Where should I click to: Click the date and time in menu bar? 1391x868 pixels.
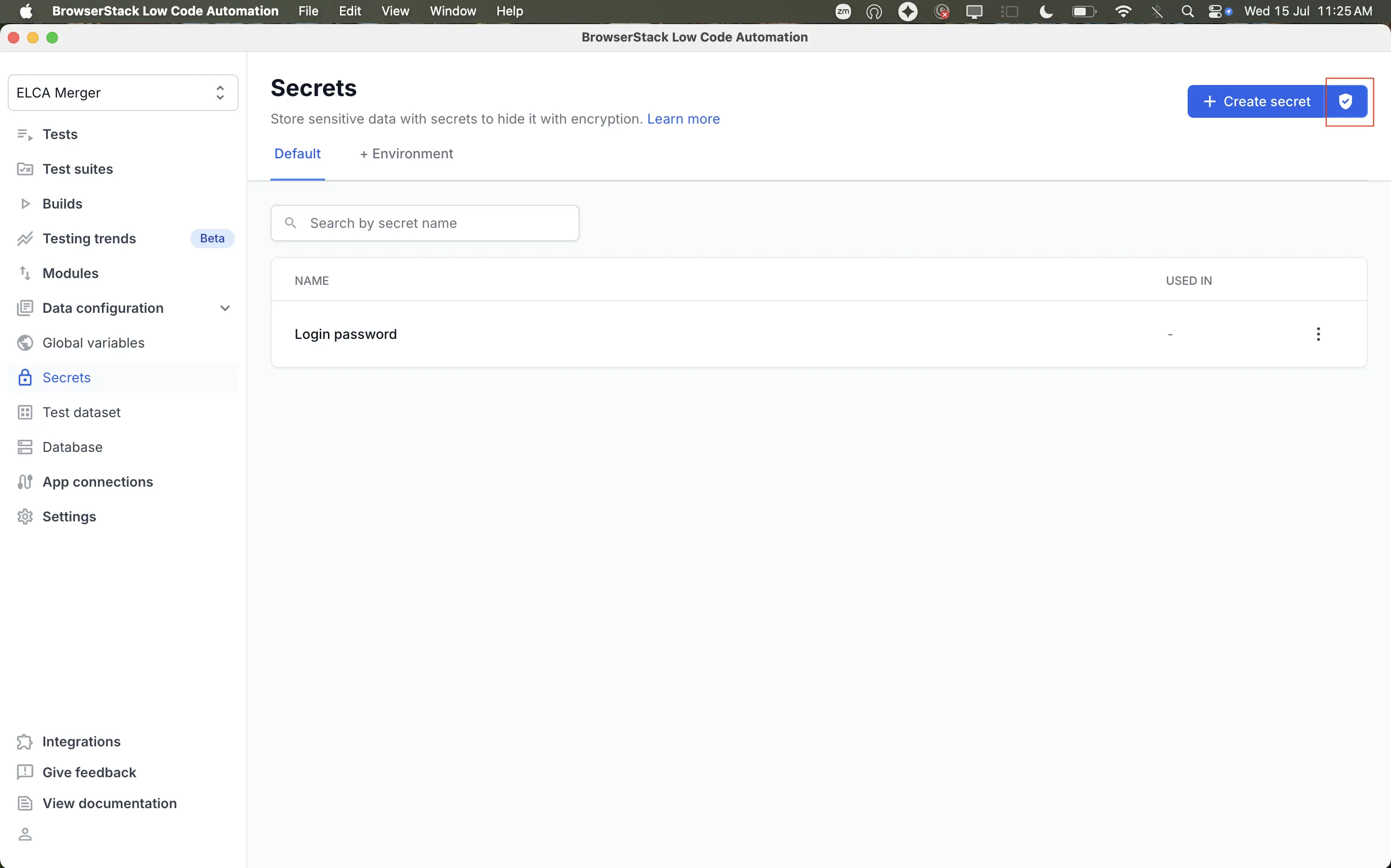(1308, 12)
